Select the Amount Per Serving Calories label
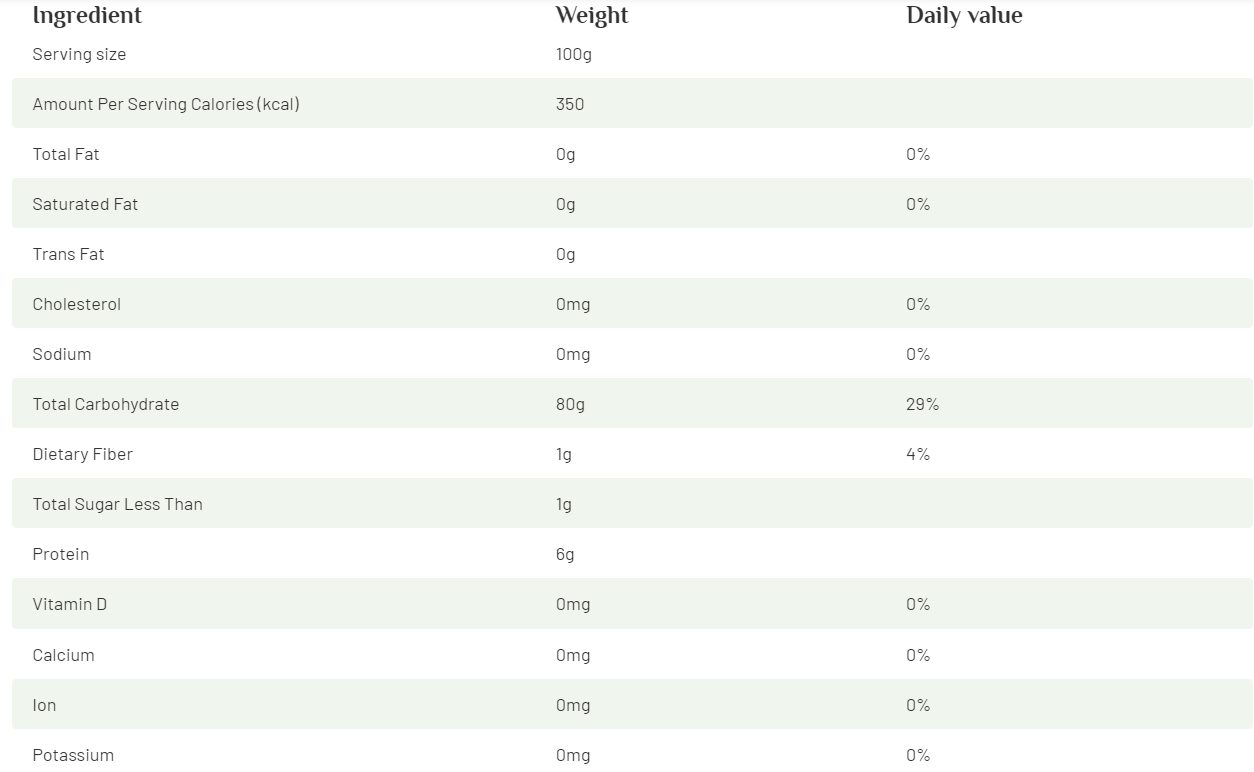 [x=166, y=104]
